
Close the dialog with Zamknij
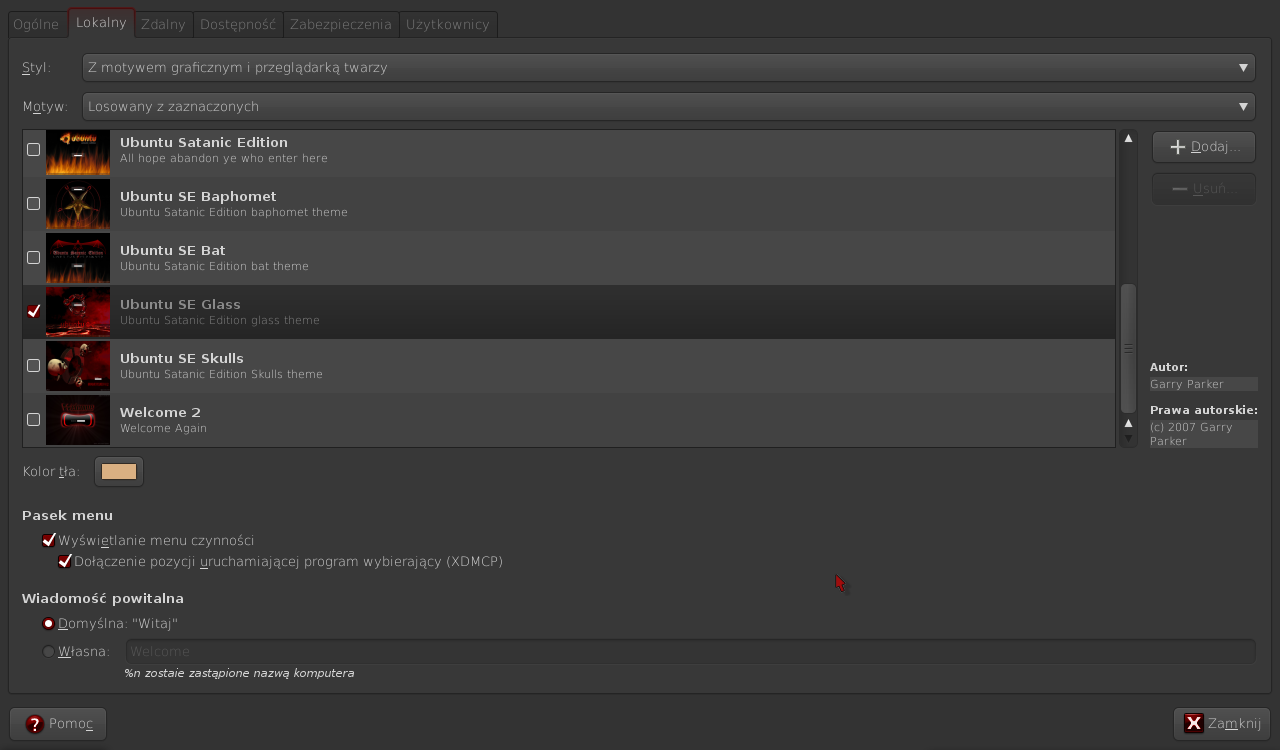point(1222,723)
